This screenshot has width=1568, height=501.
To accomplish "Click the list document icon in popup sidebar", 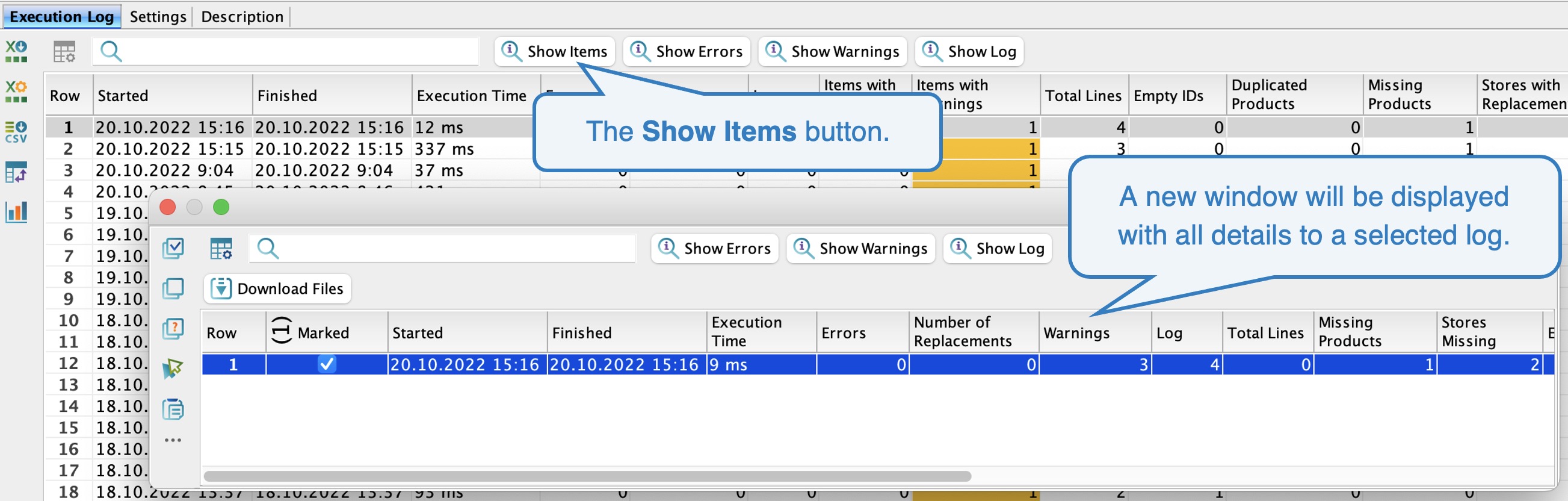I will click(x=173, y=409).
